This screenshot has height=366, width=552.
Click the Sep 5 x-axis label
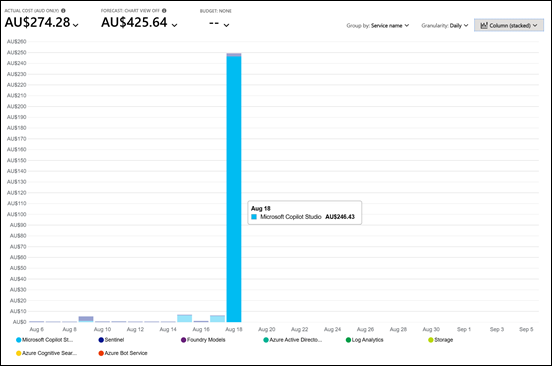(x=526, y=329)
